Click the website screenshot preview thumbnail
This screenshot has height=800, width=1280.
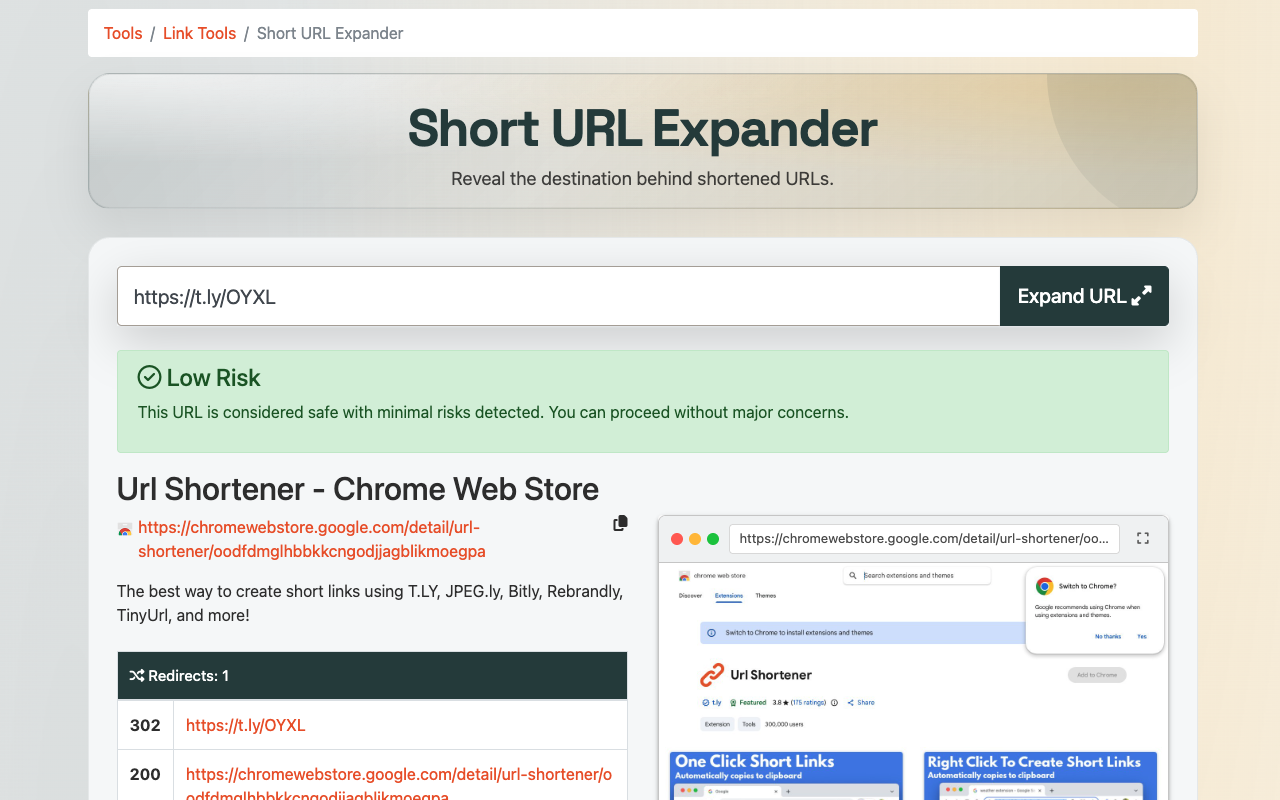click(913, 681)
